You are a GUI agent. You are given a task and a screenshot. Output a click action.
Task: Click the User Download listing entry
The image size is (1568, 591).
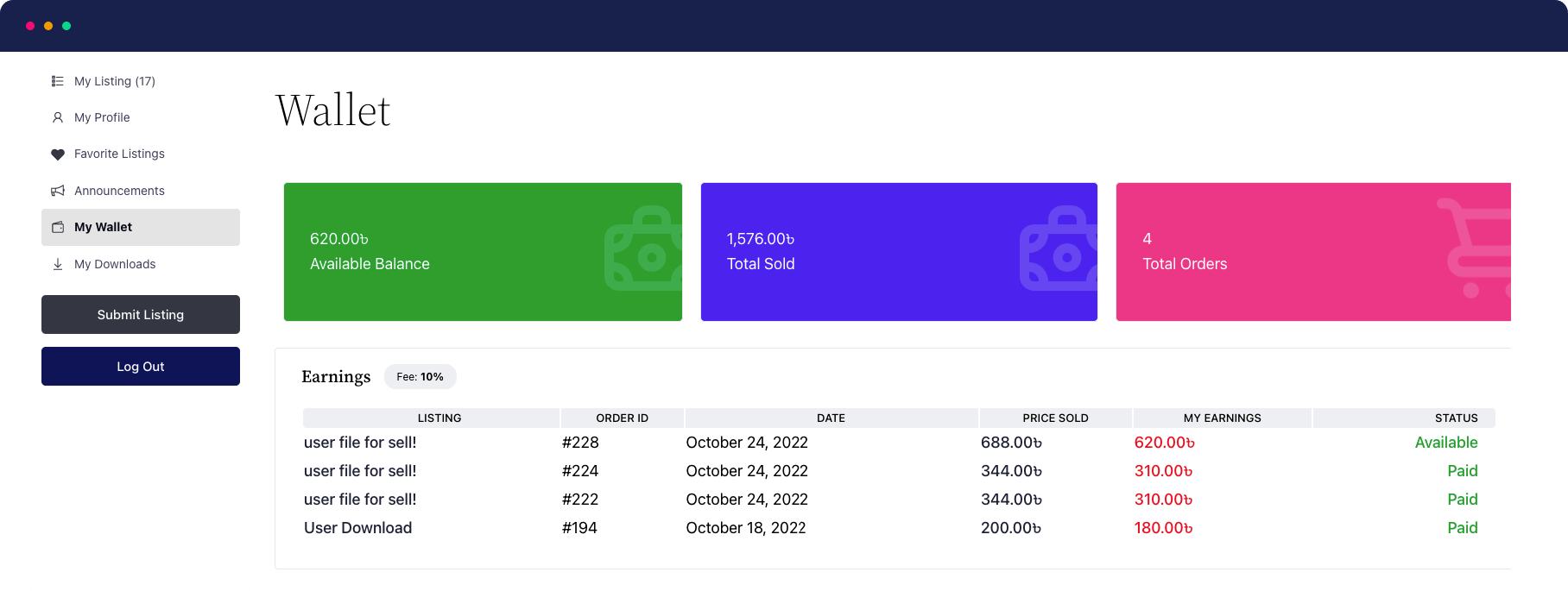pos(357,528)
